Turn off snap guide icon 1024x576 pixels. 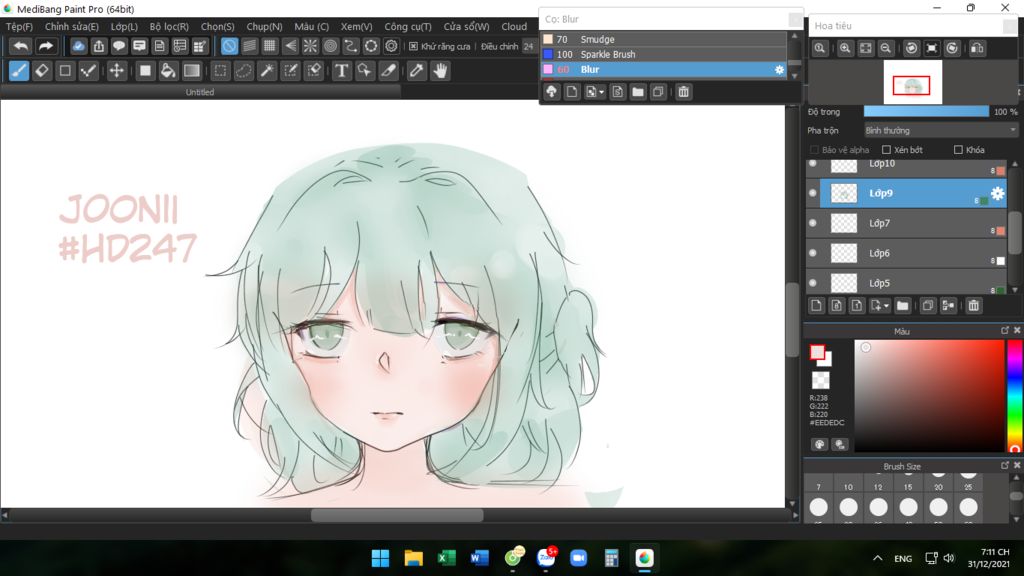tap(229, 46)
